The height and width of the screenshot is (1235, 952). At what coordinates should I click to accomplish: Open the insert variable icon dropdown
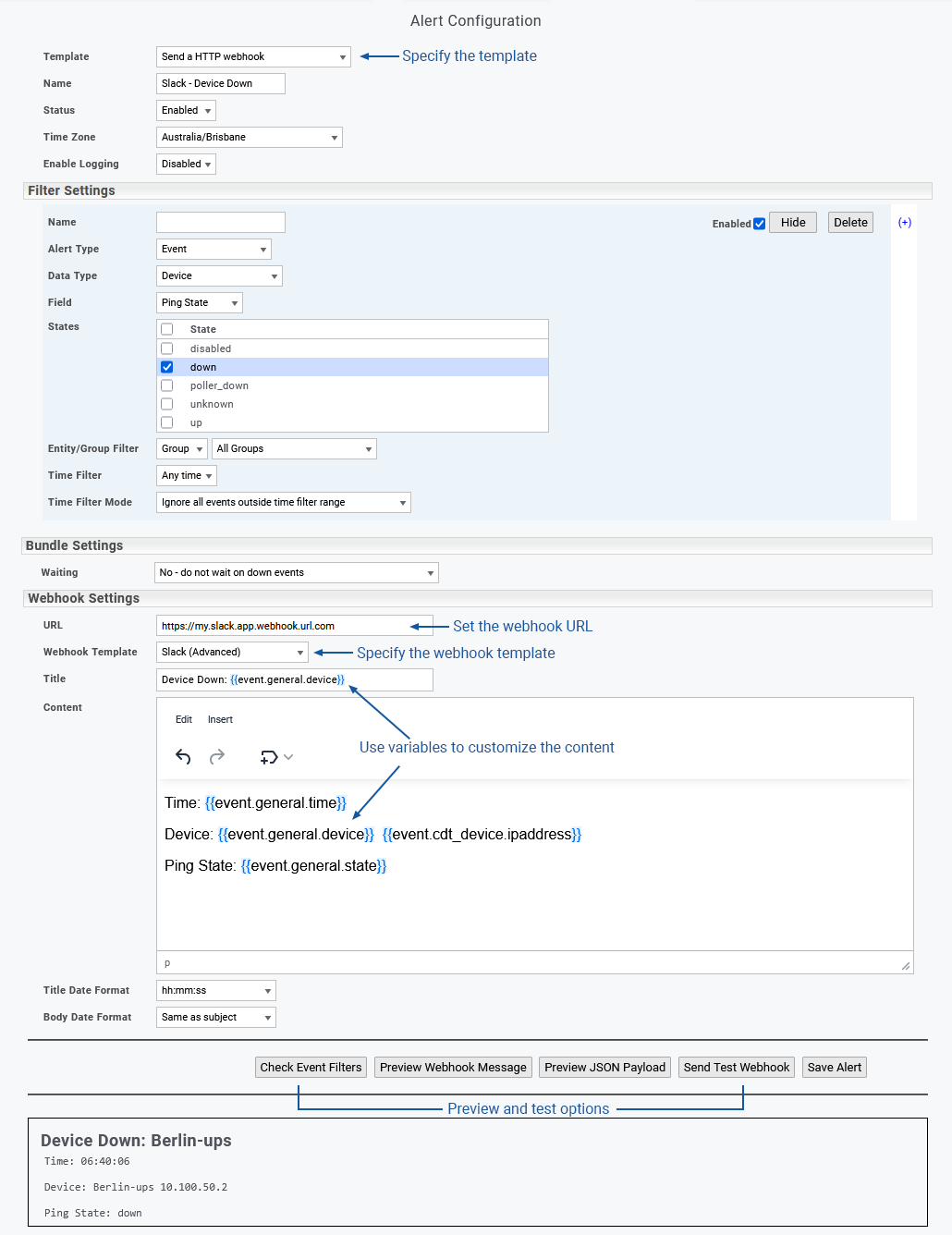pos(276,757)
